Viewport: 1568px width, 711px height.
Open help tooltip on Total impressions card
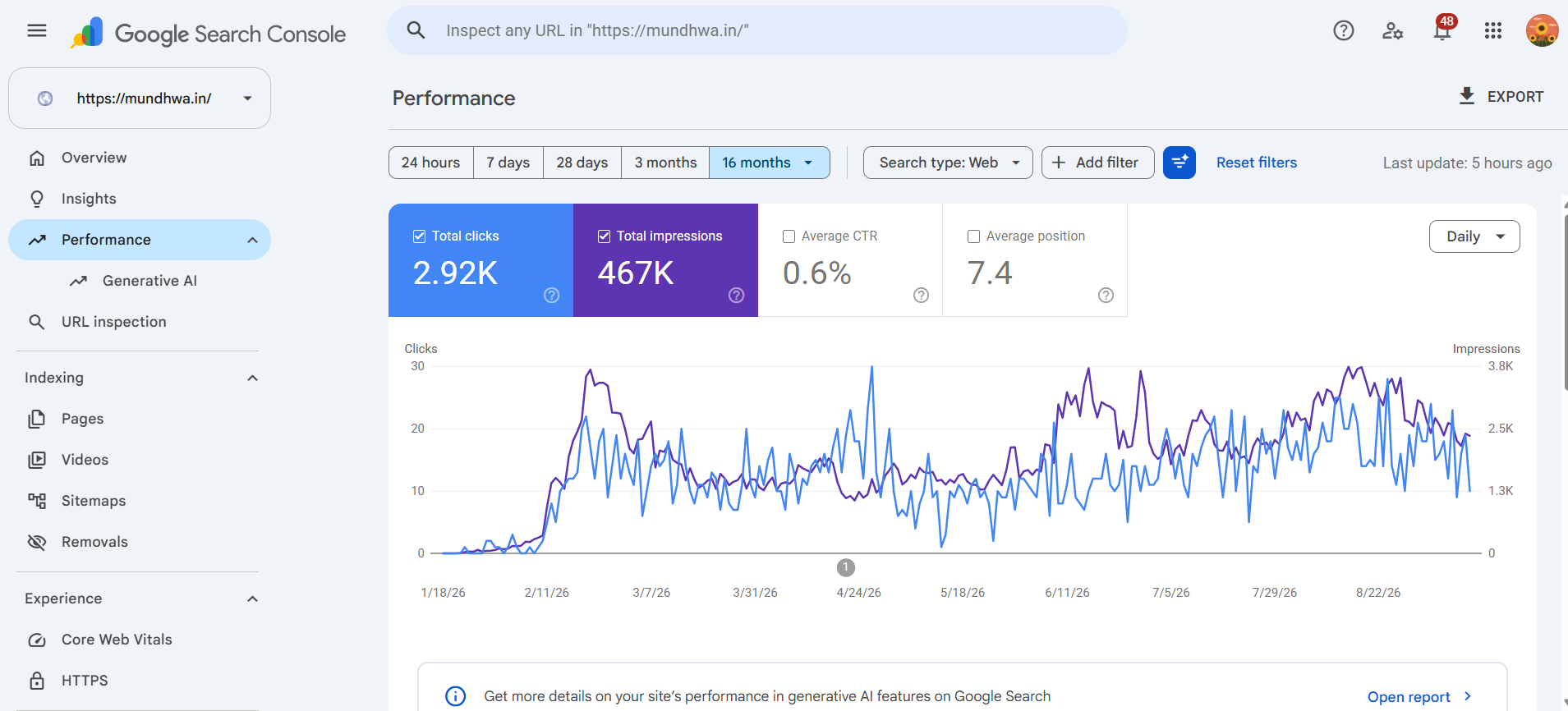[x=737, y=296]
